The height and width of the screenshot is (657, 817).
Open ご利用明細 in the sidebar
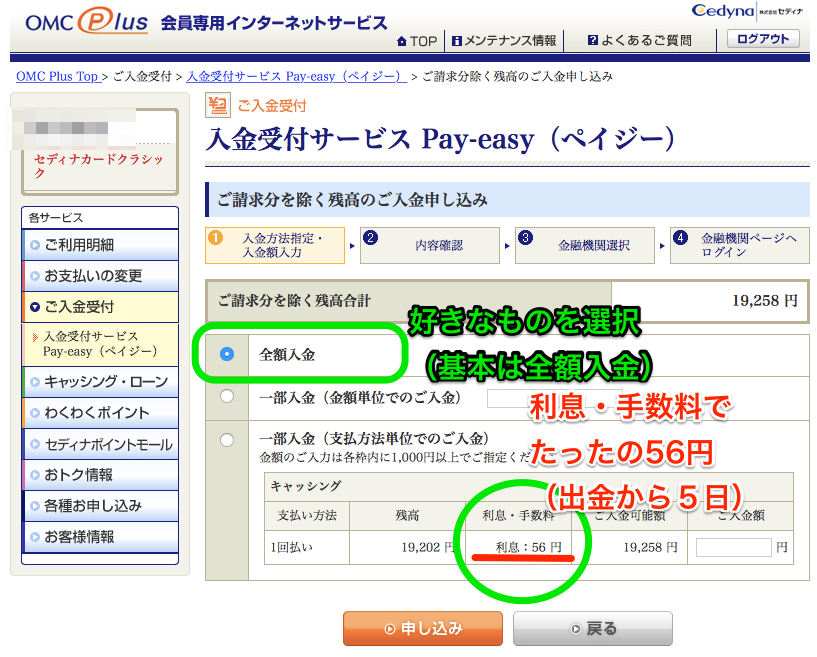click(101, 244)
